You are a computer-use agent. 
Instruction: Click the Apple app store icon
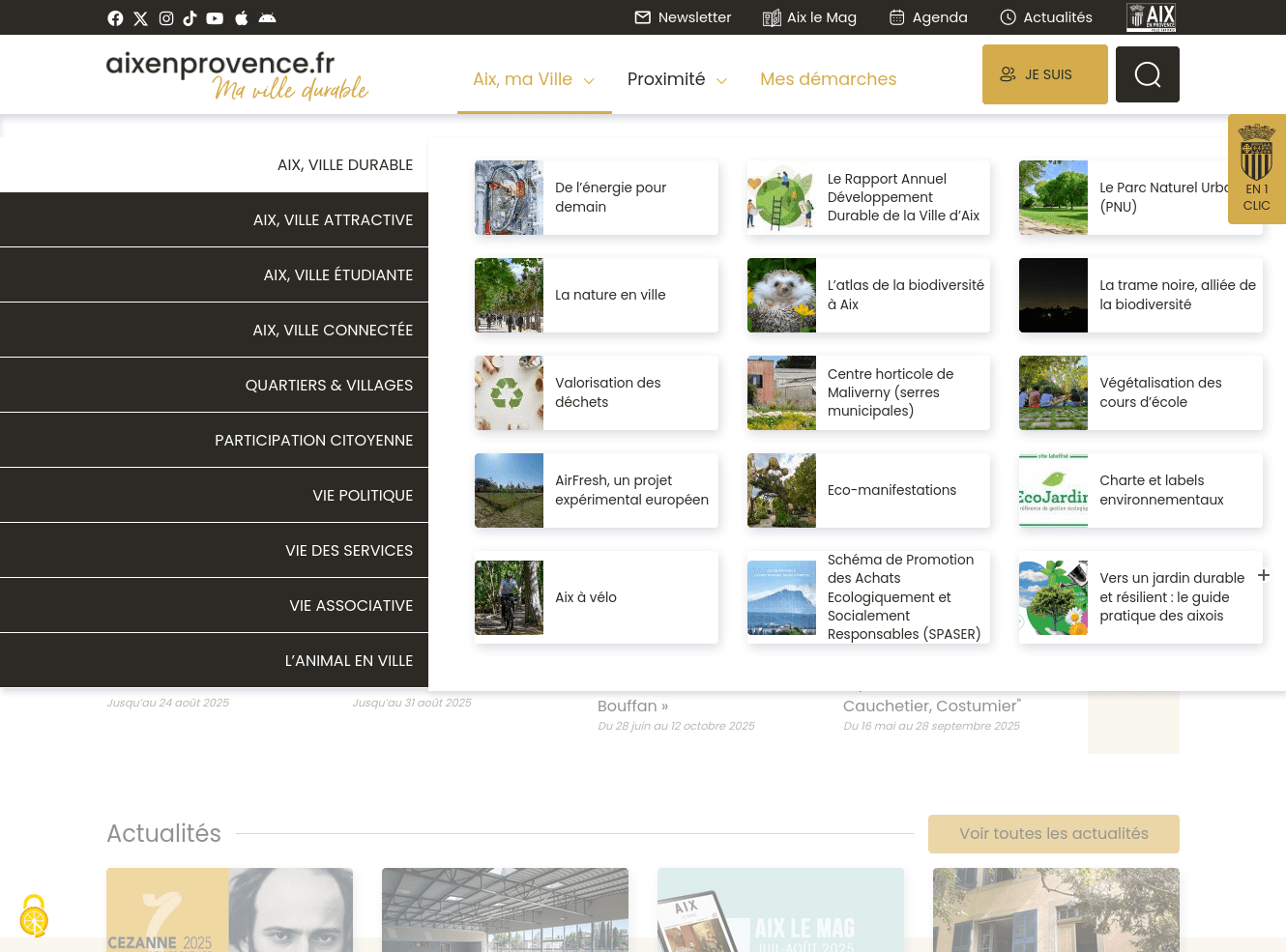pyautogui.click(x=242, y=18)
